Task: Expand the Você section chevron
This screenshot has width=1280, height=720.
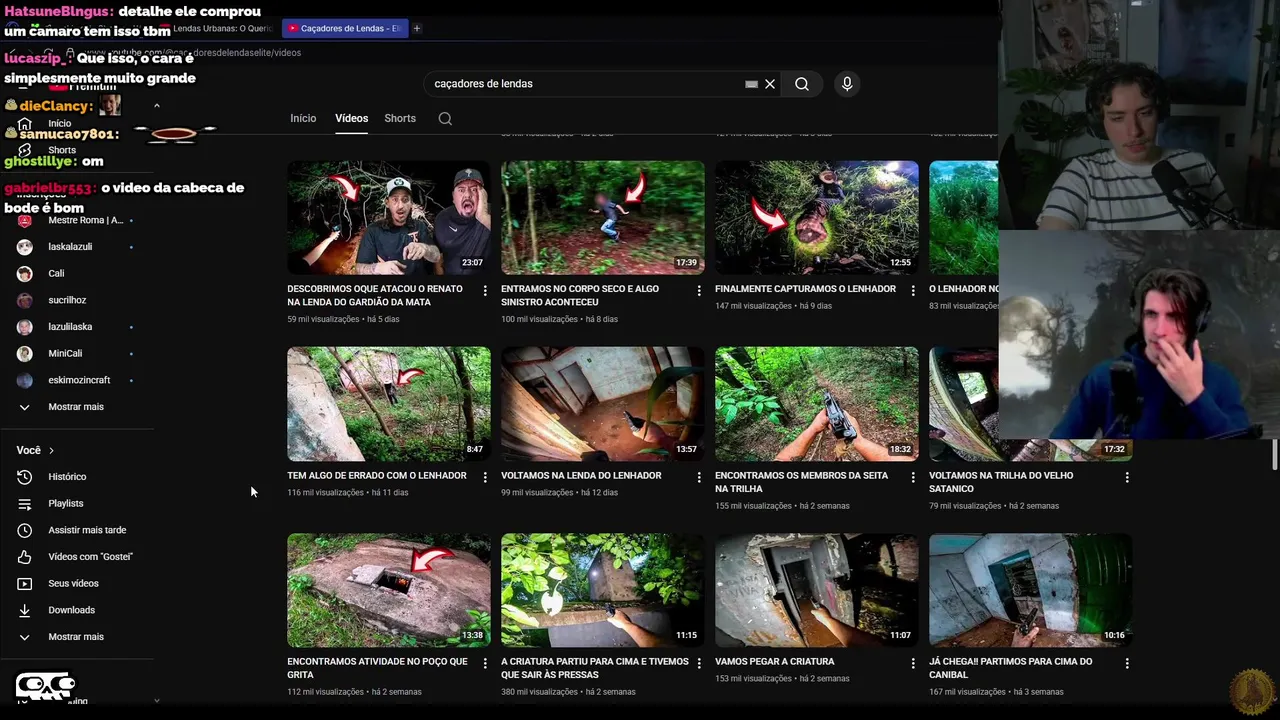Action: [51, 451]
